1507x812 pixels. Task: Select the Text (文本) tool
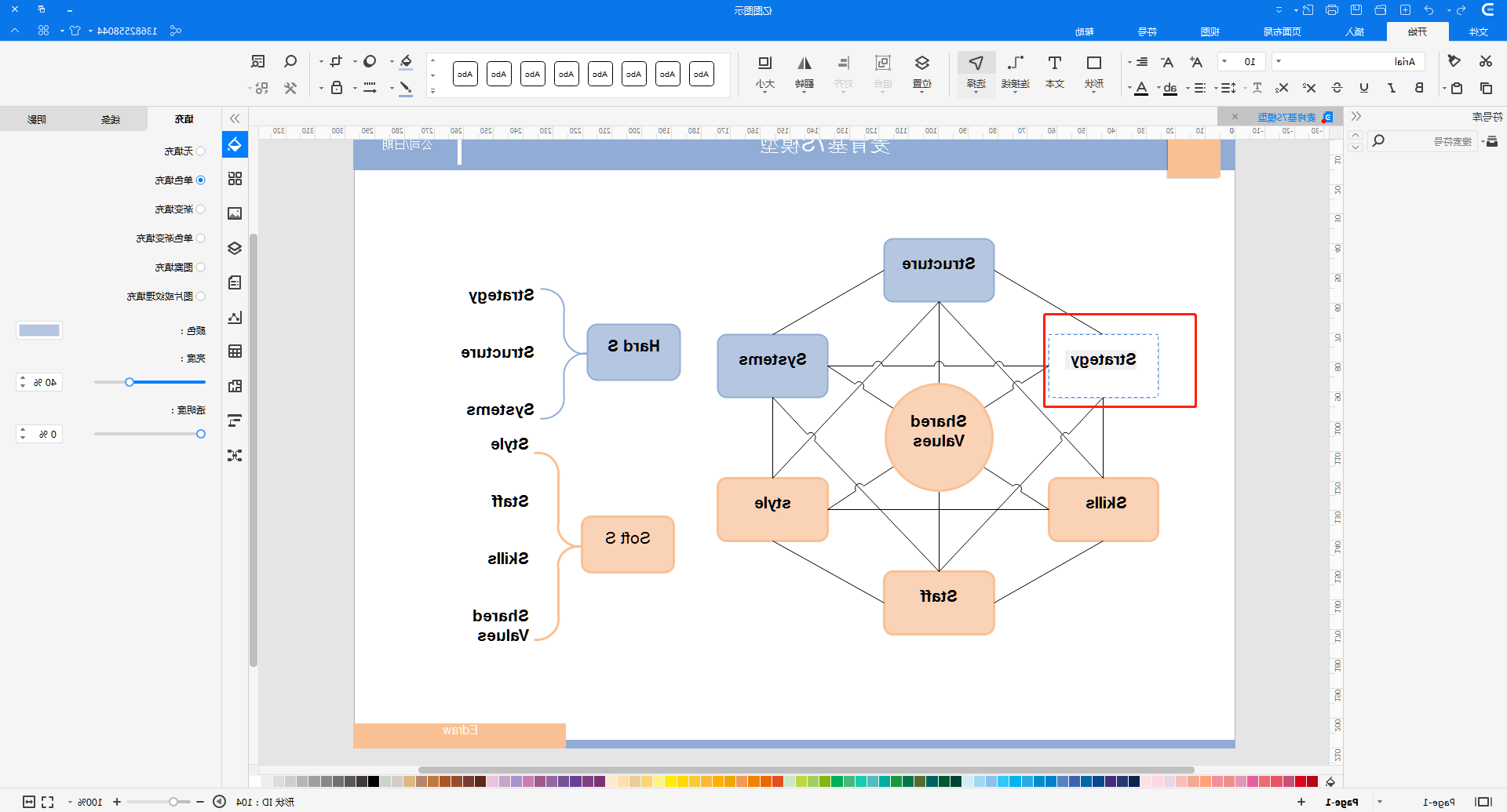pos(1055,72)
